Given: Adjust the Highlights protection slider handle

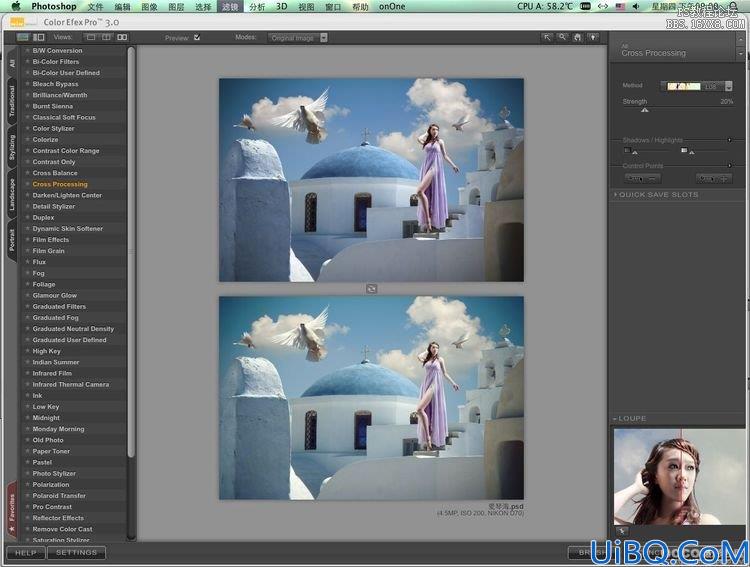Looking at the screenshot, I should (692, 153).
